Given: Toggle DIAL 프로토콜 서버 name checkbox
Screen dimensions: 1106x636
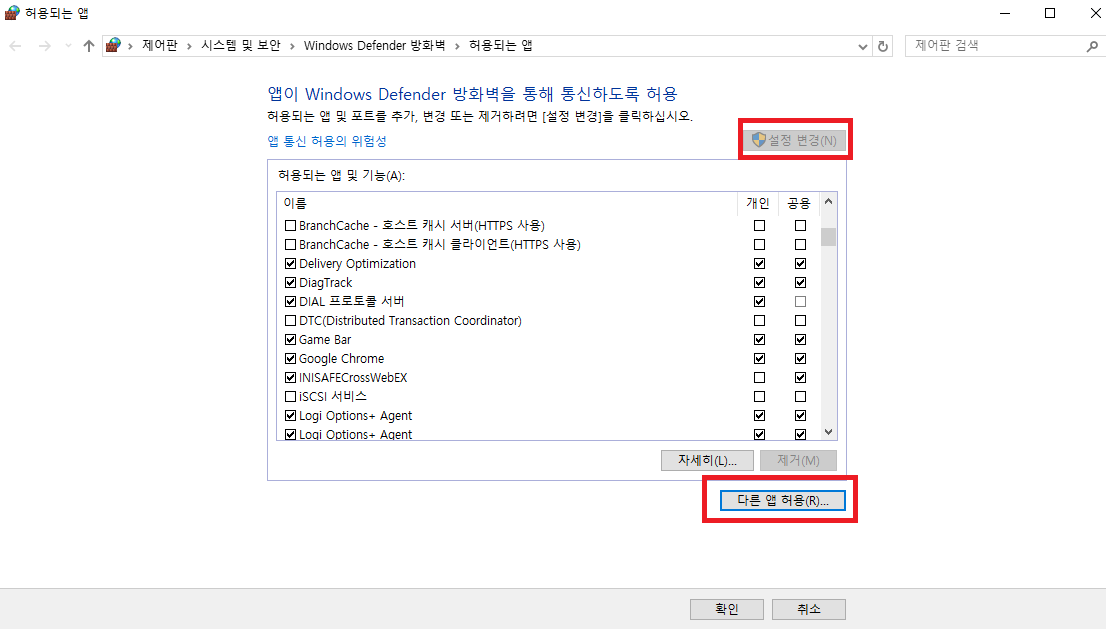Looking at the screenshot, I should coord(290,302).
